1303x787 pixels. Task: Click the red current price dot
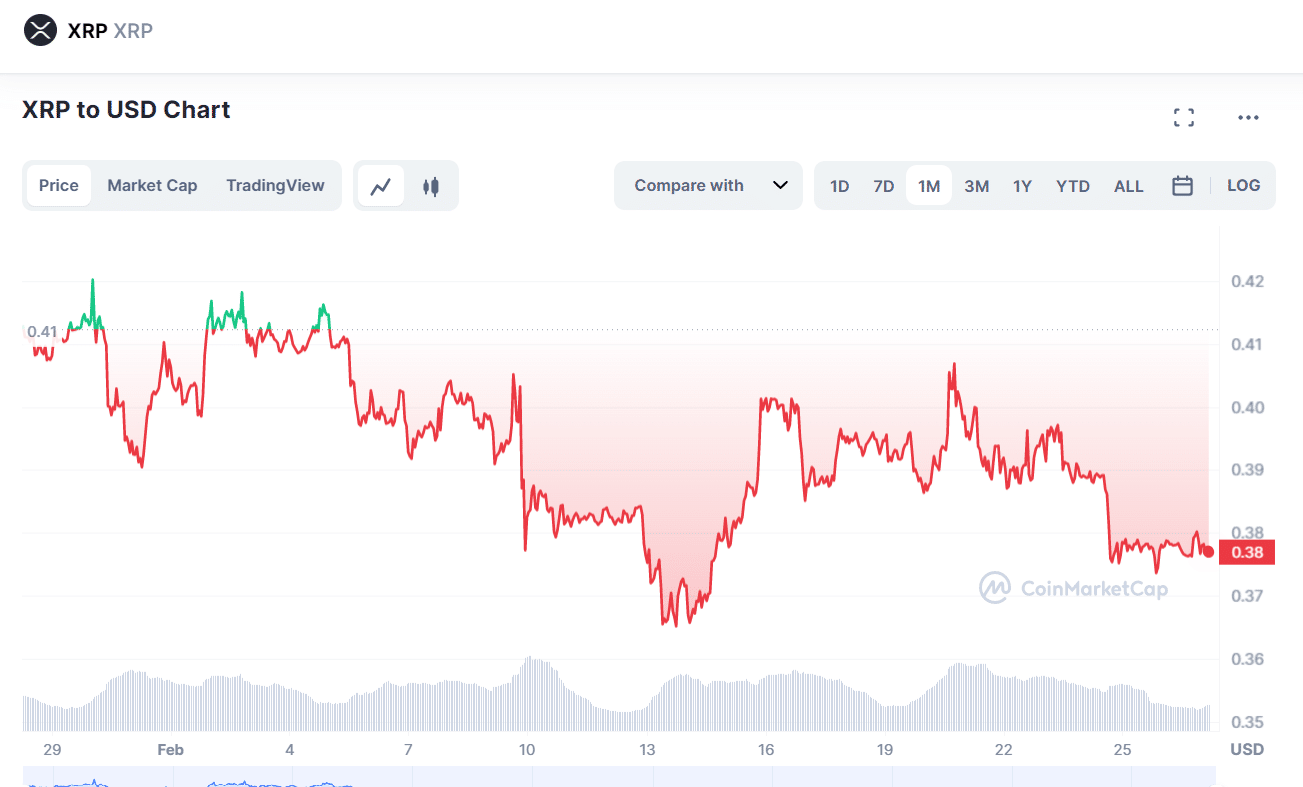coord(1209,552)
